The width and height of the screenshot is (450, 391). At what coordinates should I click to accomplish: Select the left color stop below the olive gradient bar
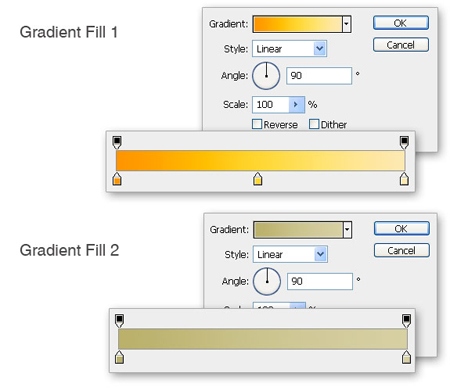point(119,357)
